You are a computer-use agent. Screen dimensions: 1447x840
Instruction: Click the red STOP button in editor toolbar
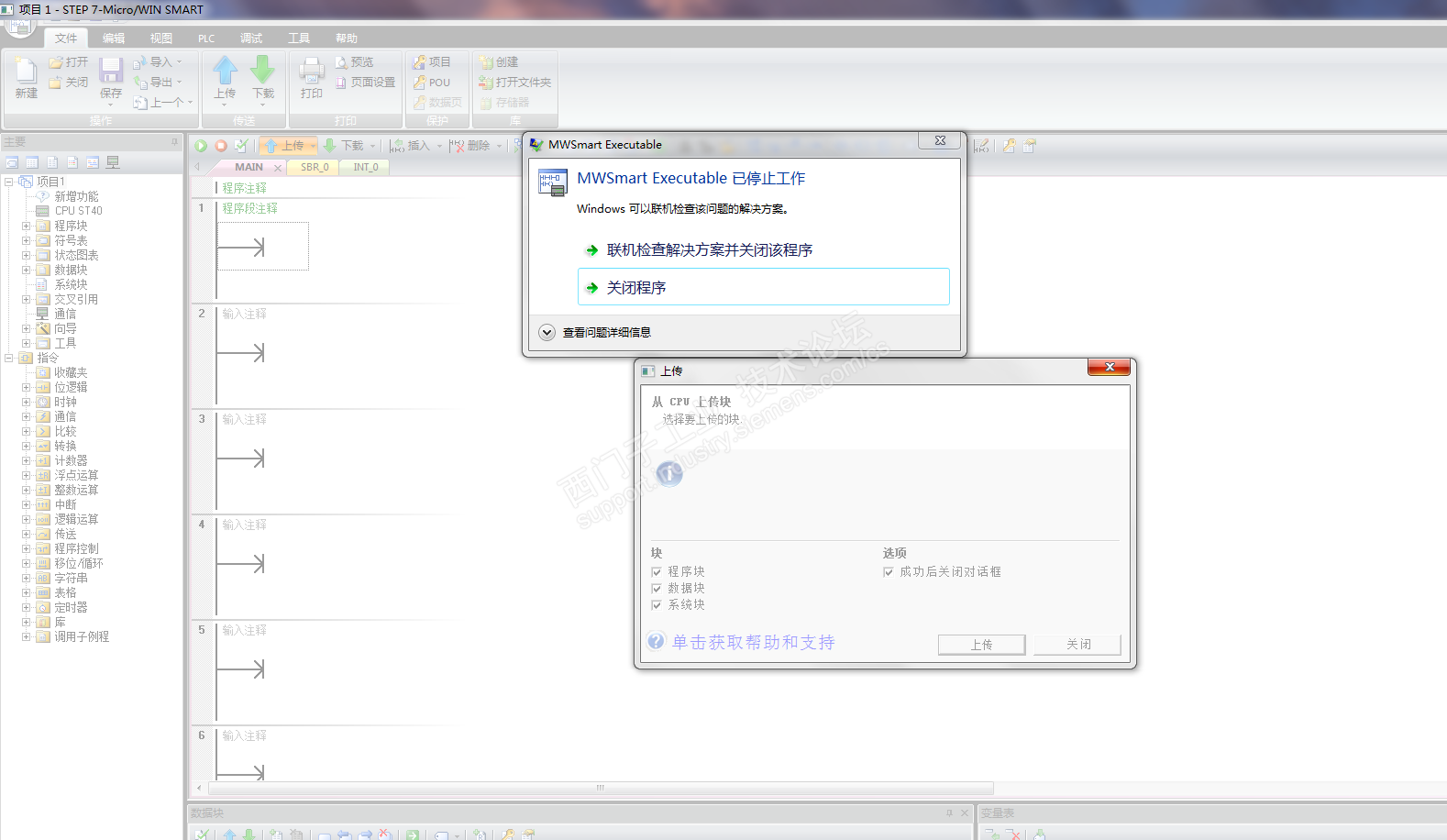[x=221, y=146]
